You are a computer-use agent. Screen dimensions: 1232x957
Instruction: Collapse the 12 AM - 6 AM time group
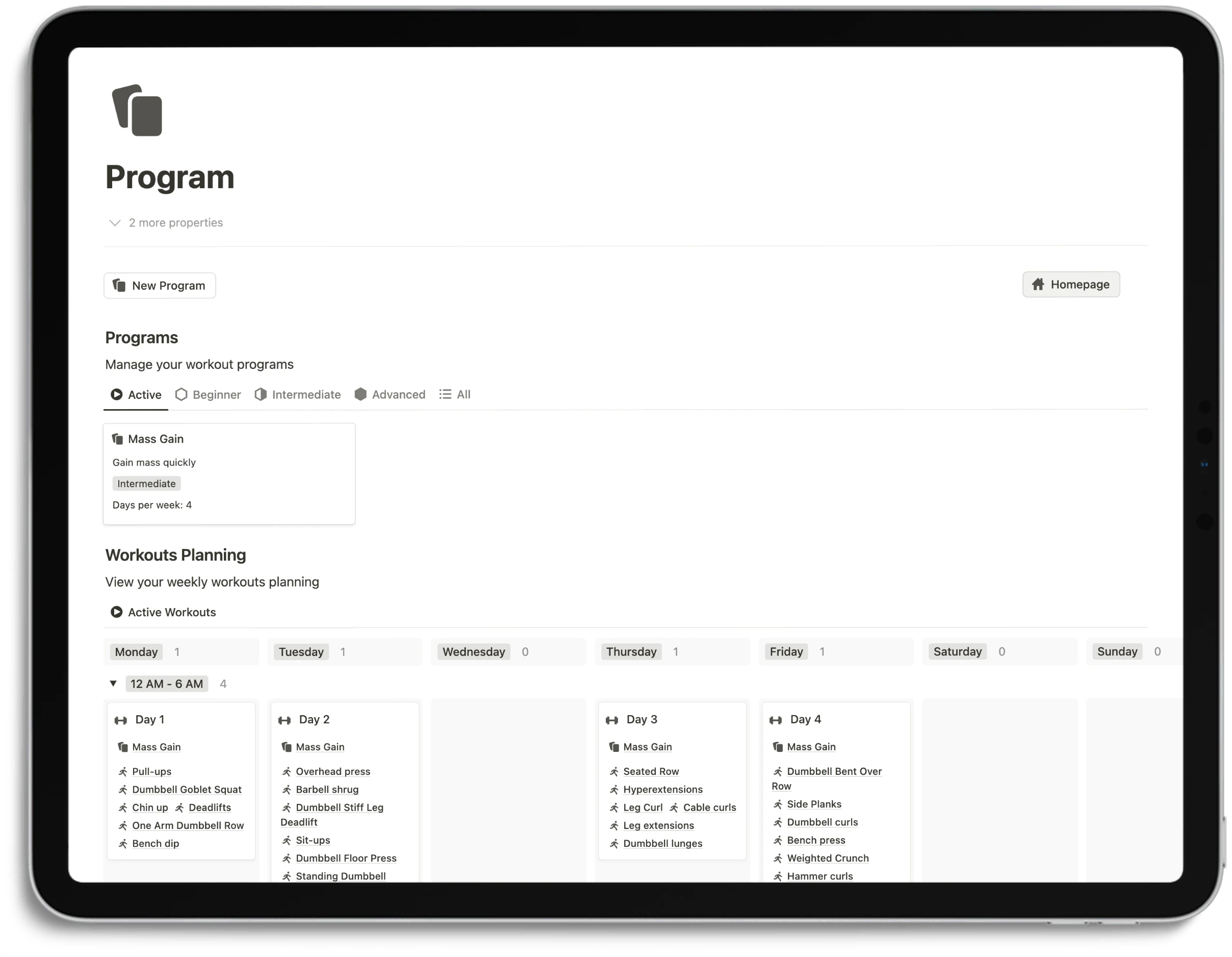[113, 683]
